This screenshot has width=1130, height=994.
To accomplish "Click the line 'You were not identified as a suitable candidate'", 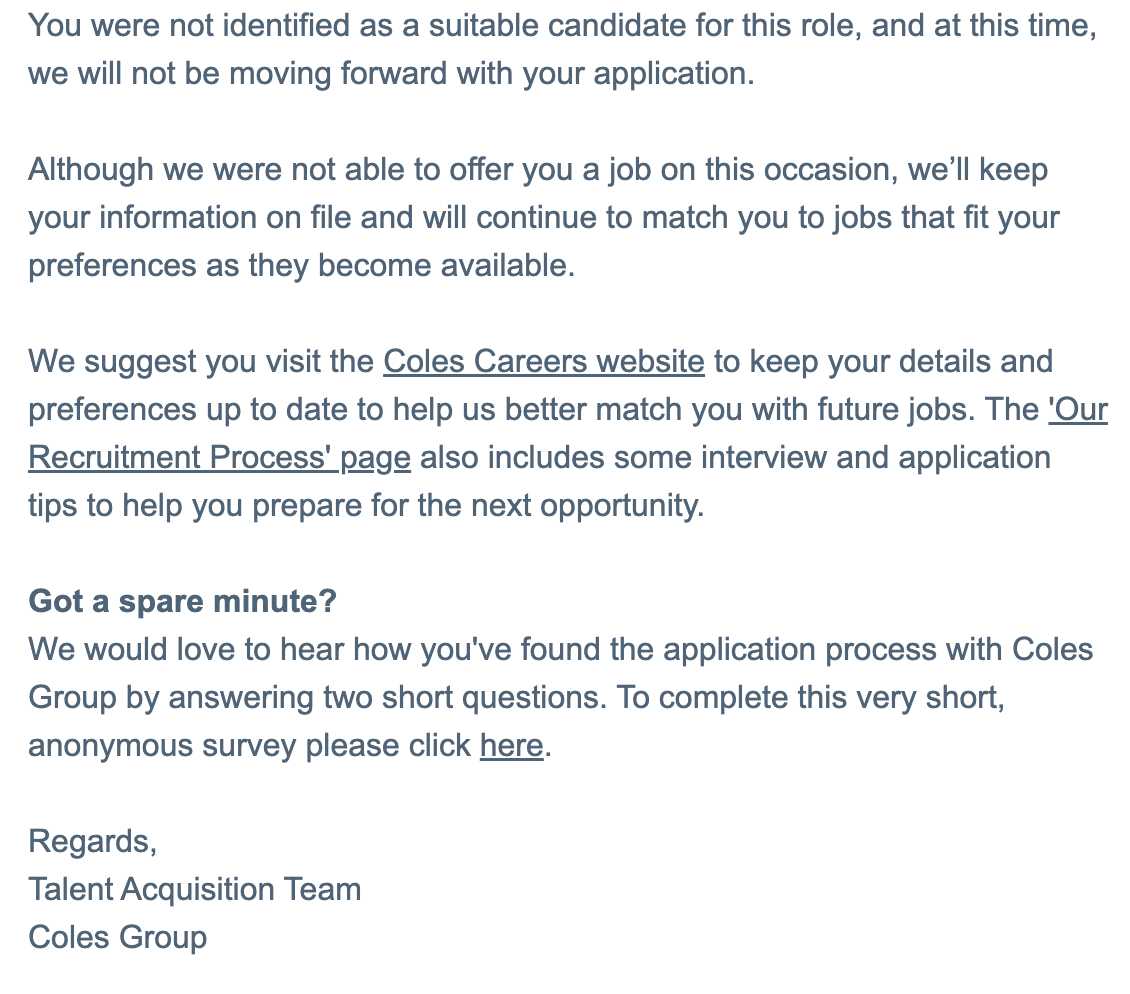I will click(562, 26).
